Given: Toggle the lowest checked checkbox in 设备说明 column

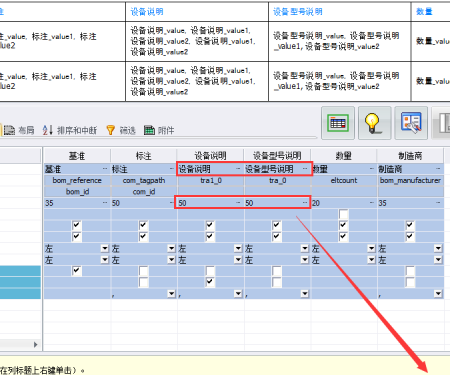Looking at the screenshot, I should pyautogui.click(x=210, y=282).
